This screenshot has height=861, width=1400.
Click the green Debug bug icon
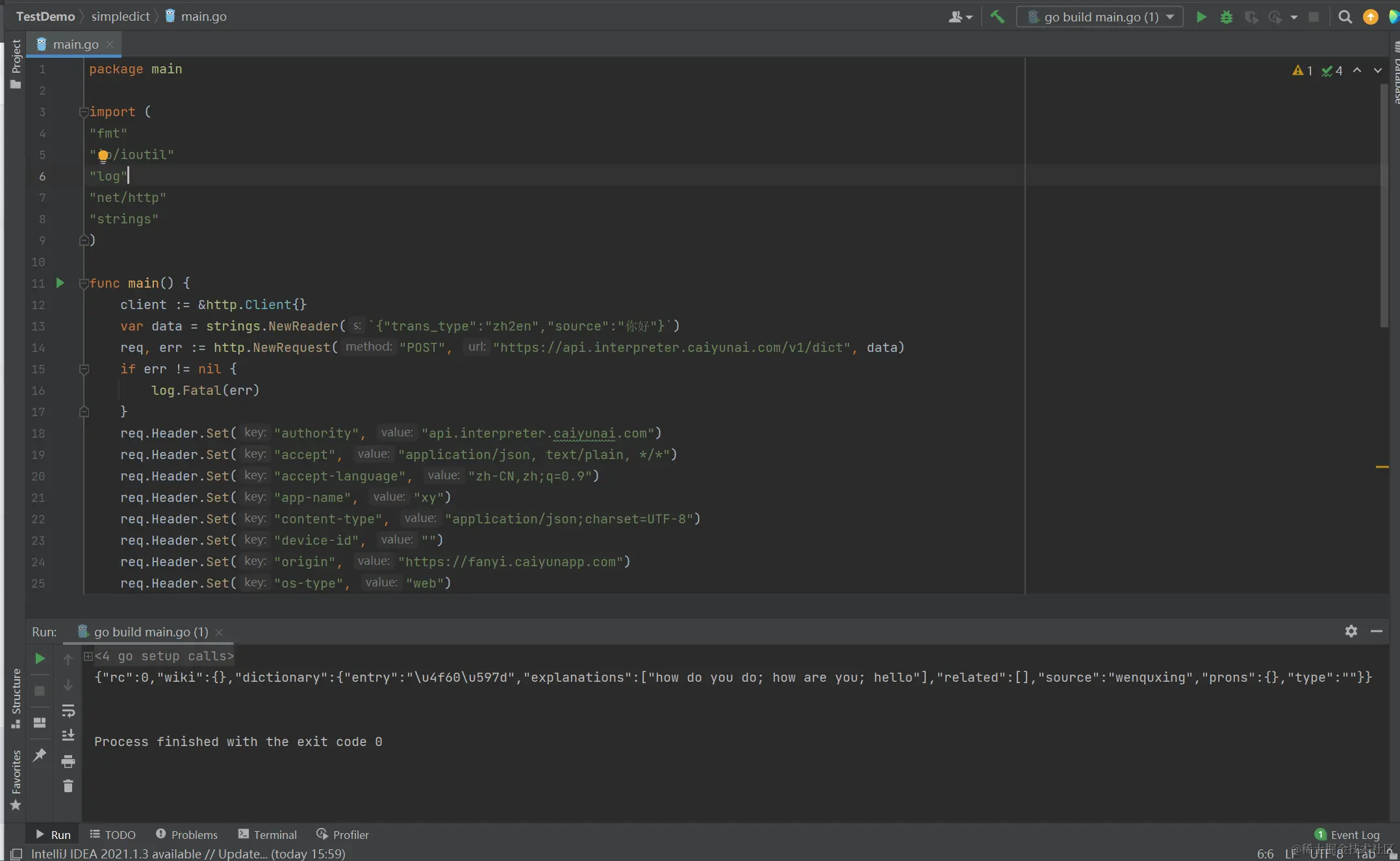tap(1226, 17)
